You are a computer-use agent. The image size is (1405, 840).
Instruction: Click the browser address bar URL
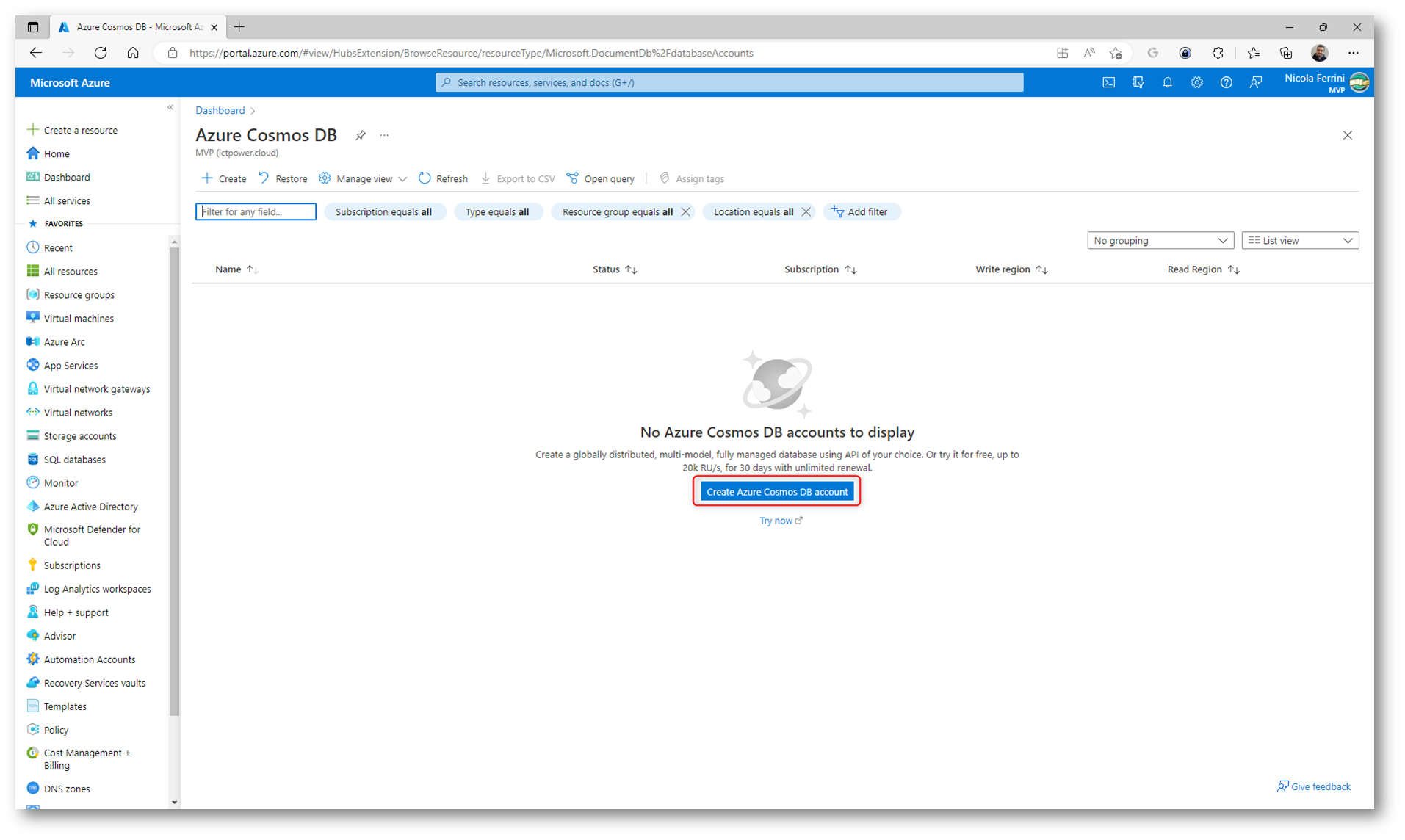click(x=471, y=53)
